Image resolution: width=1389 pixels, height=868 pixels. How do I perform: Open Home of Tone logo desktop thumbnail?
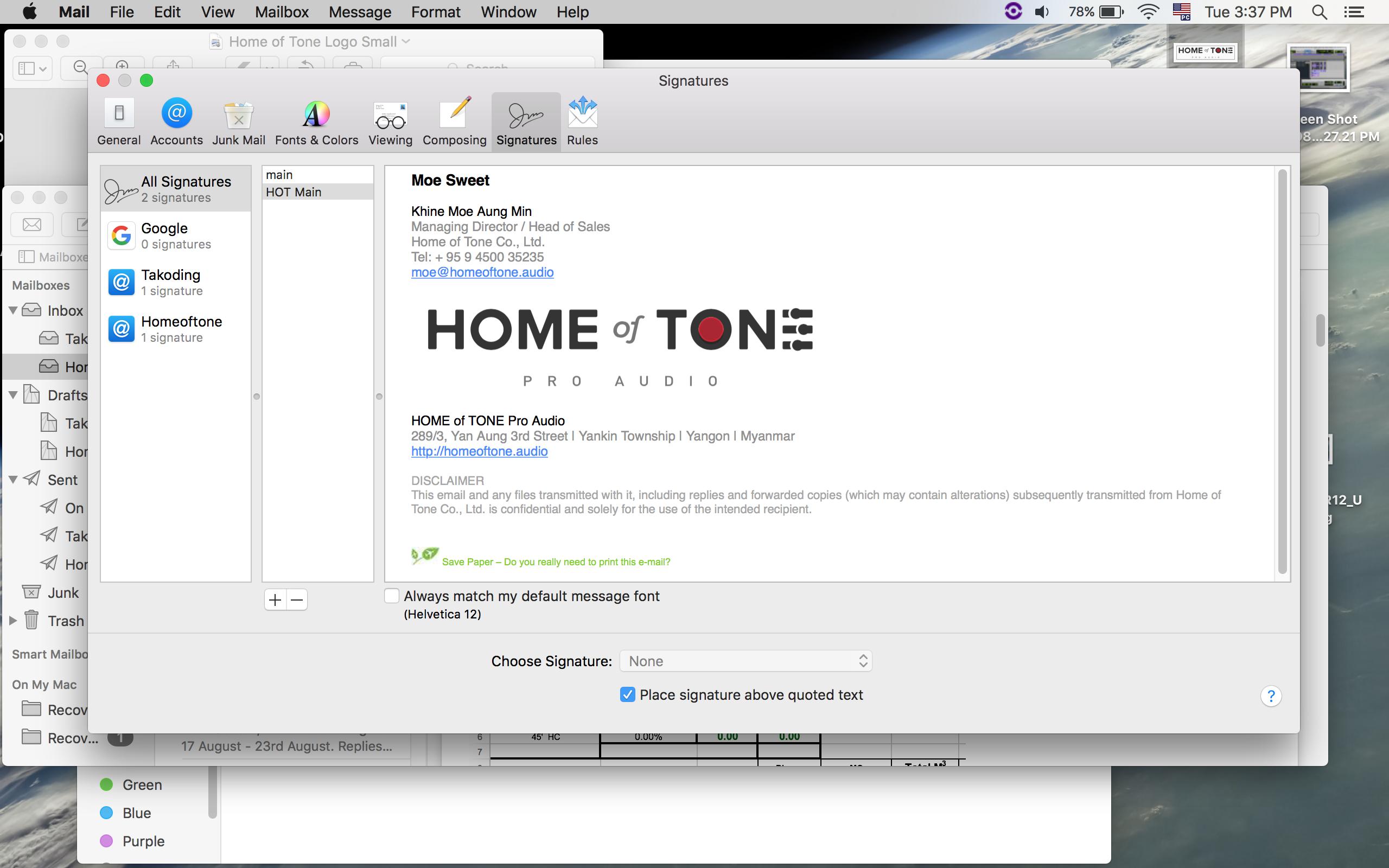click(x=1205, y=52)
